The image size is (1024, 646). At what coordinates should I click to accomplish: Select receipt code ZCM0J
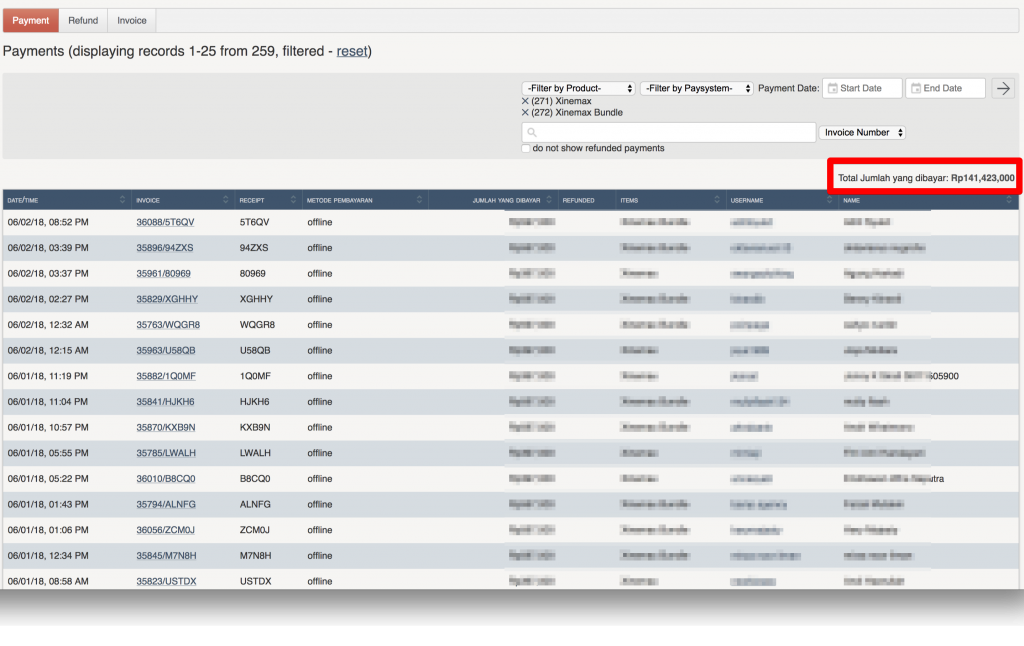coord(255,530)
